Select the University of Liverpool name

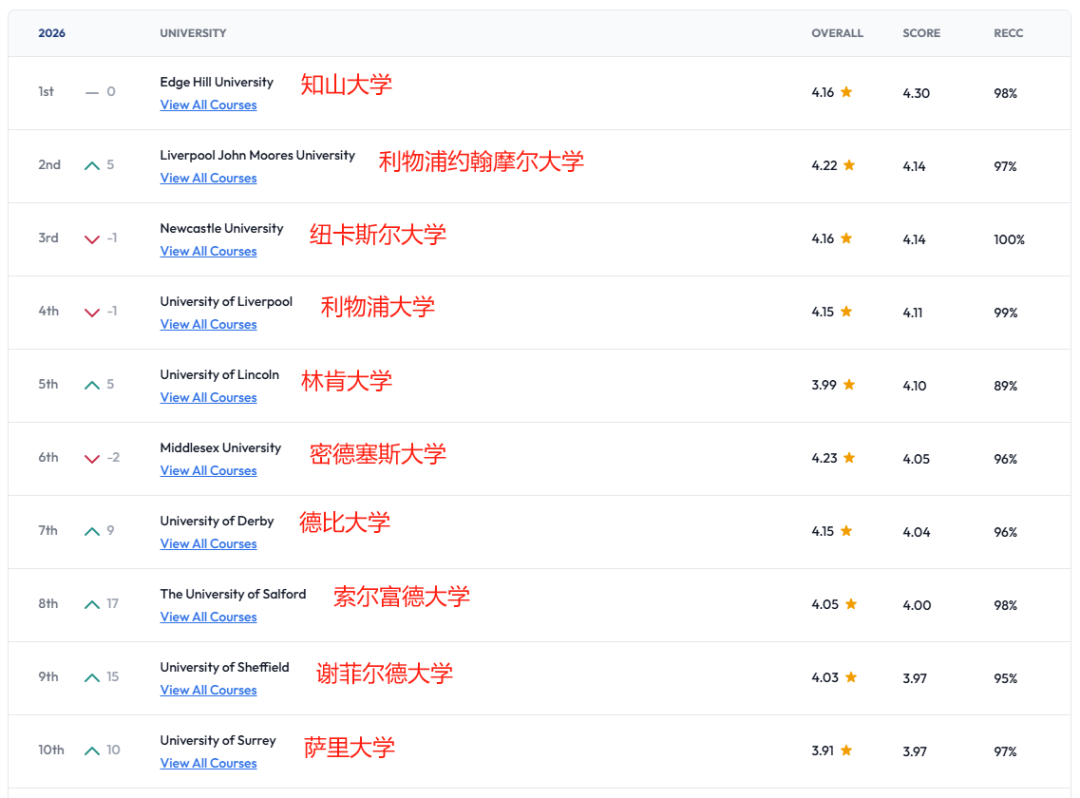[x=226, y=302]
